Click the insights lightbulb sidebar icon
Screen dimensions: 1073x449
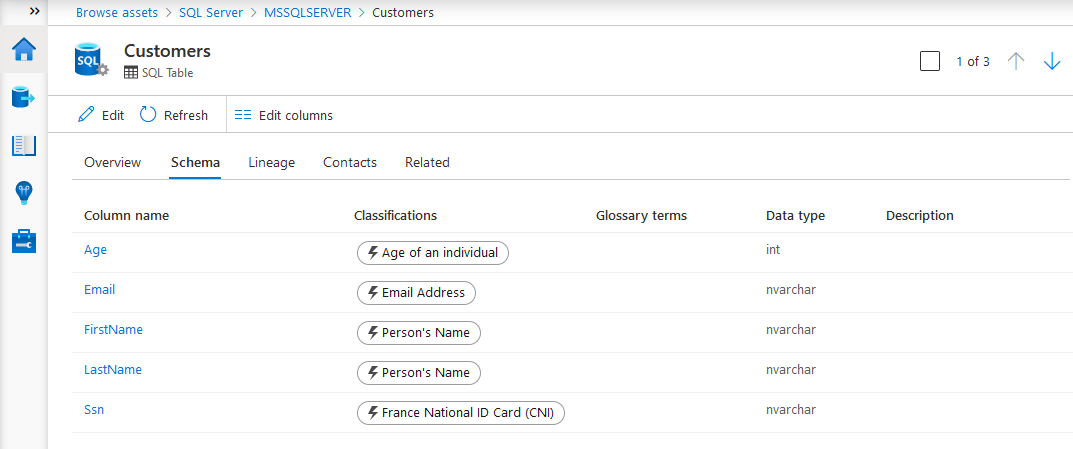pyautogui.click(x=23, y=193)
